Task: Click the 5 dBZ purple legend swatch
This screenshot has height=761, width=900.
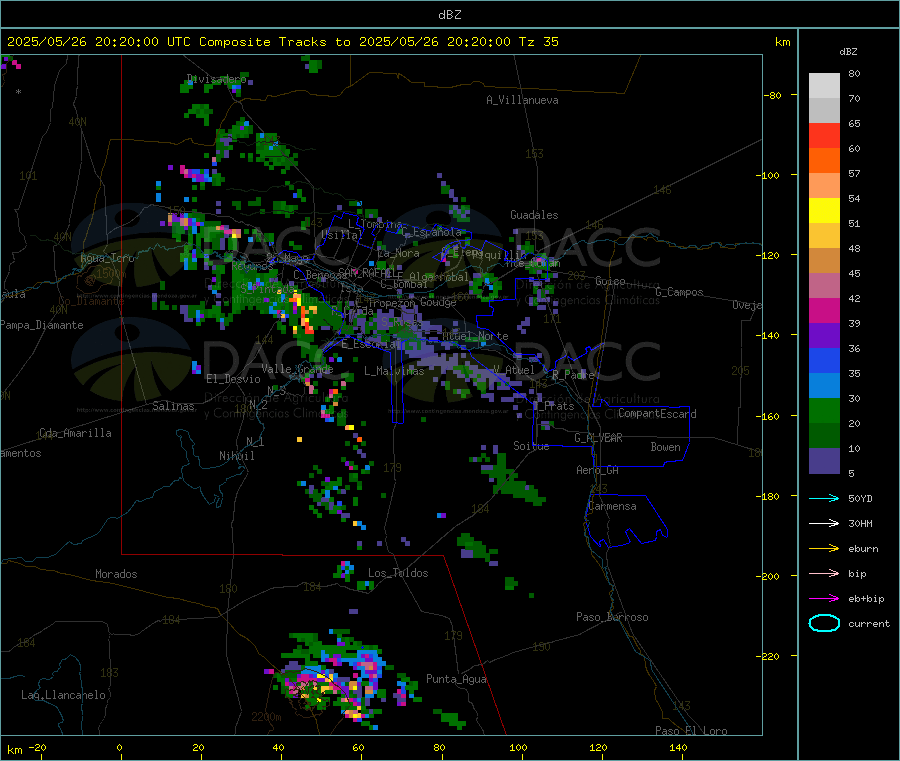Action: pos(824,461)
